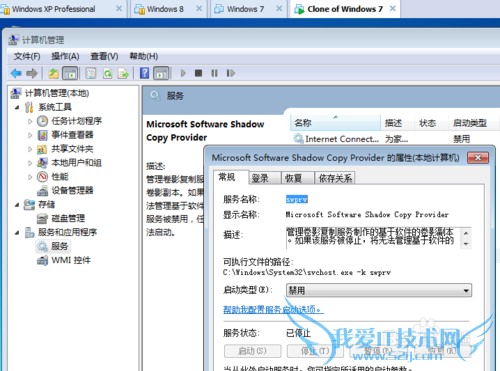This screenshot has width=500, height=371.
Task: Click the description box scroll down arrow
Action: point(466,244)
